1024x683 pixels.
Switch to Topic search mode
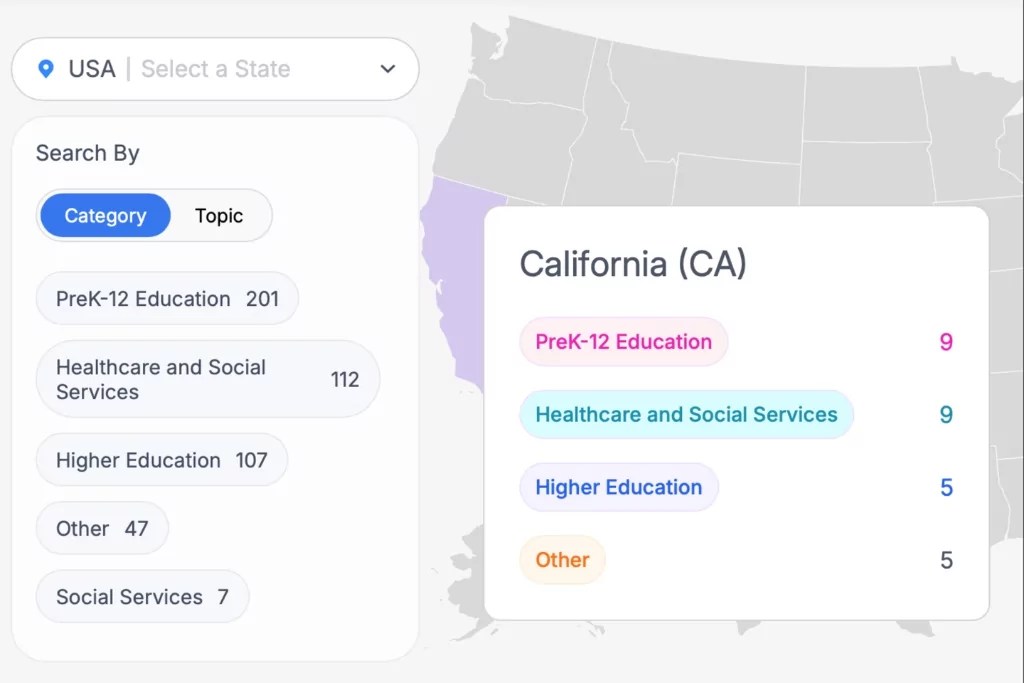tap(219, 216)
